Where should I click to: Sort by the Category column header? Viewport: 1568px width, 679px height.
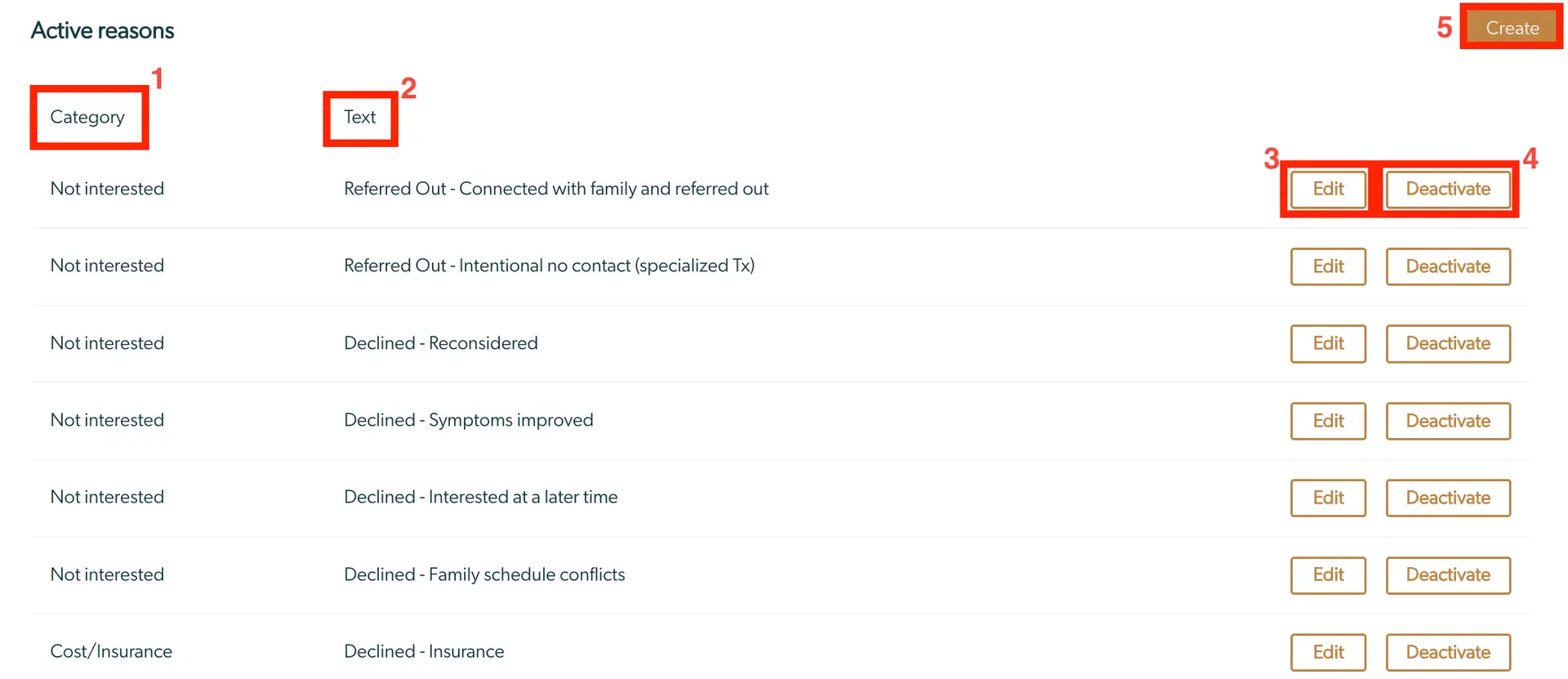[x=87, y=117]
